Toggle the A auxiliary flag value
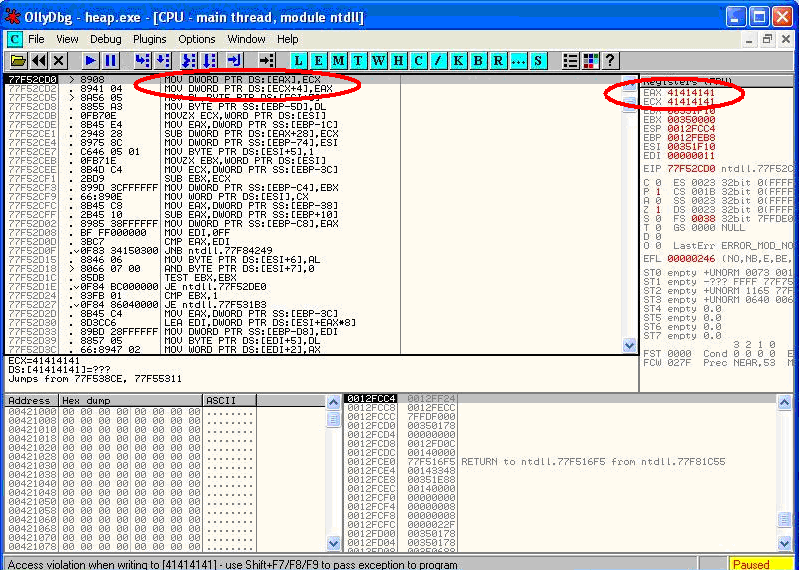The image size is (799, 571). (658, 201)
